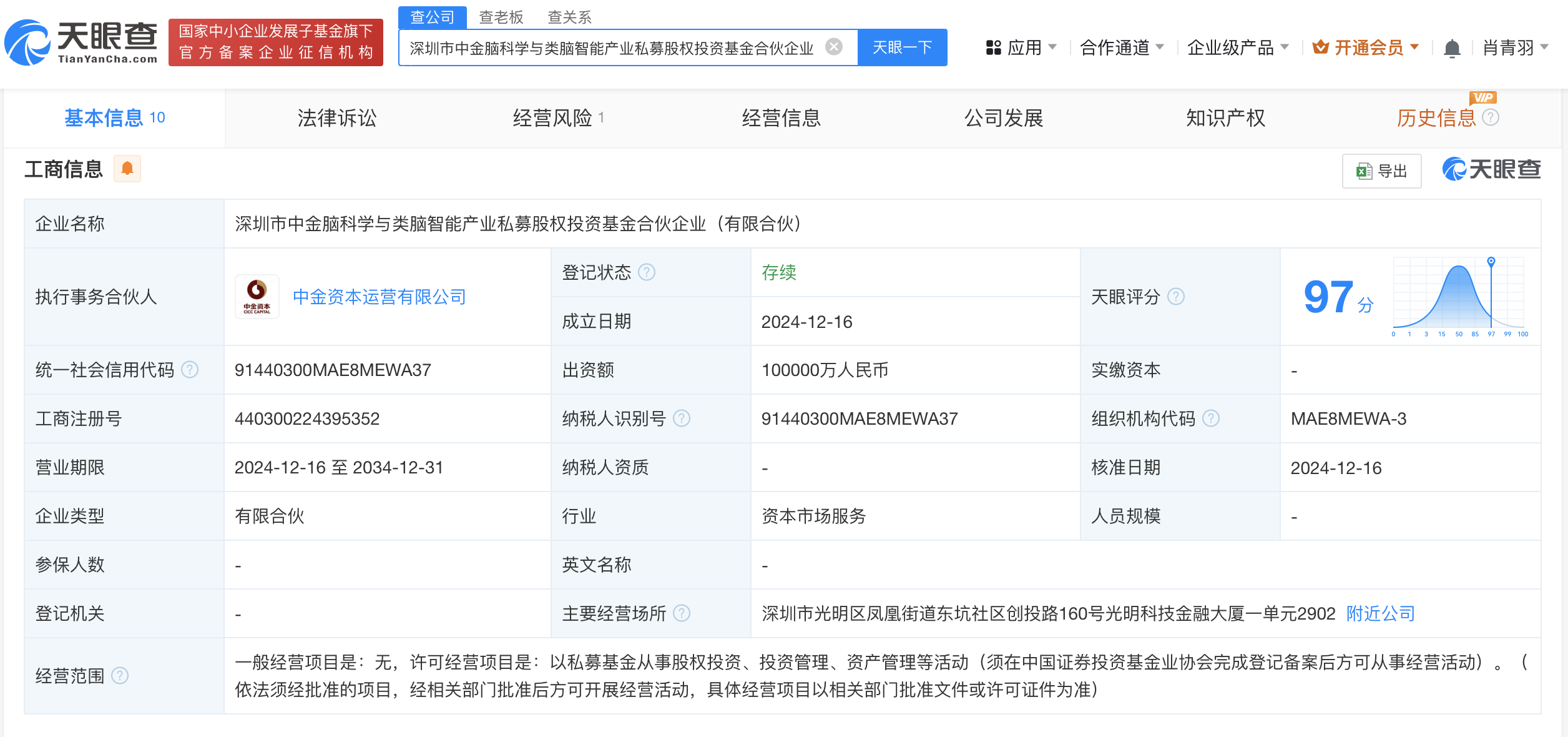Switch to 查关系 search tab

pyautogui.click(x=569, y=17)
